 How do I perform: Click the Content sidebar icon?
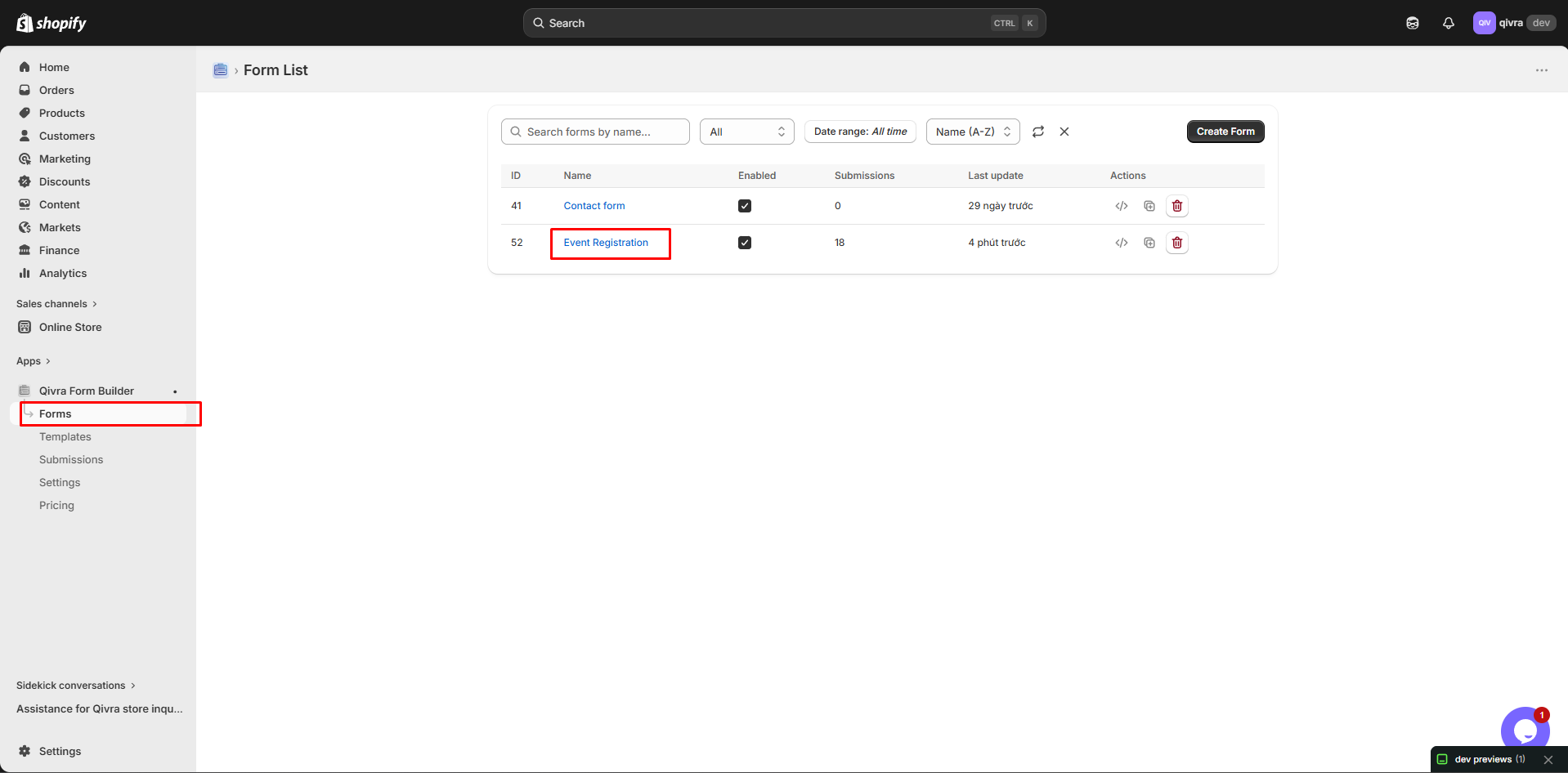click(x=25, y=204)
